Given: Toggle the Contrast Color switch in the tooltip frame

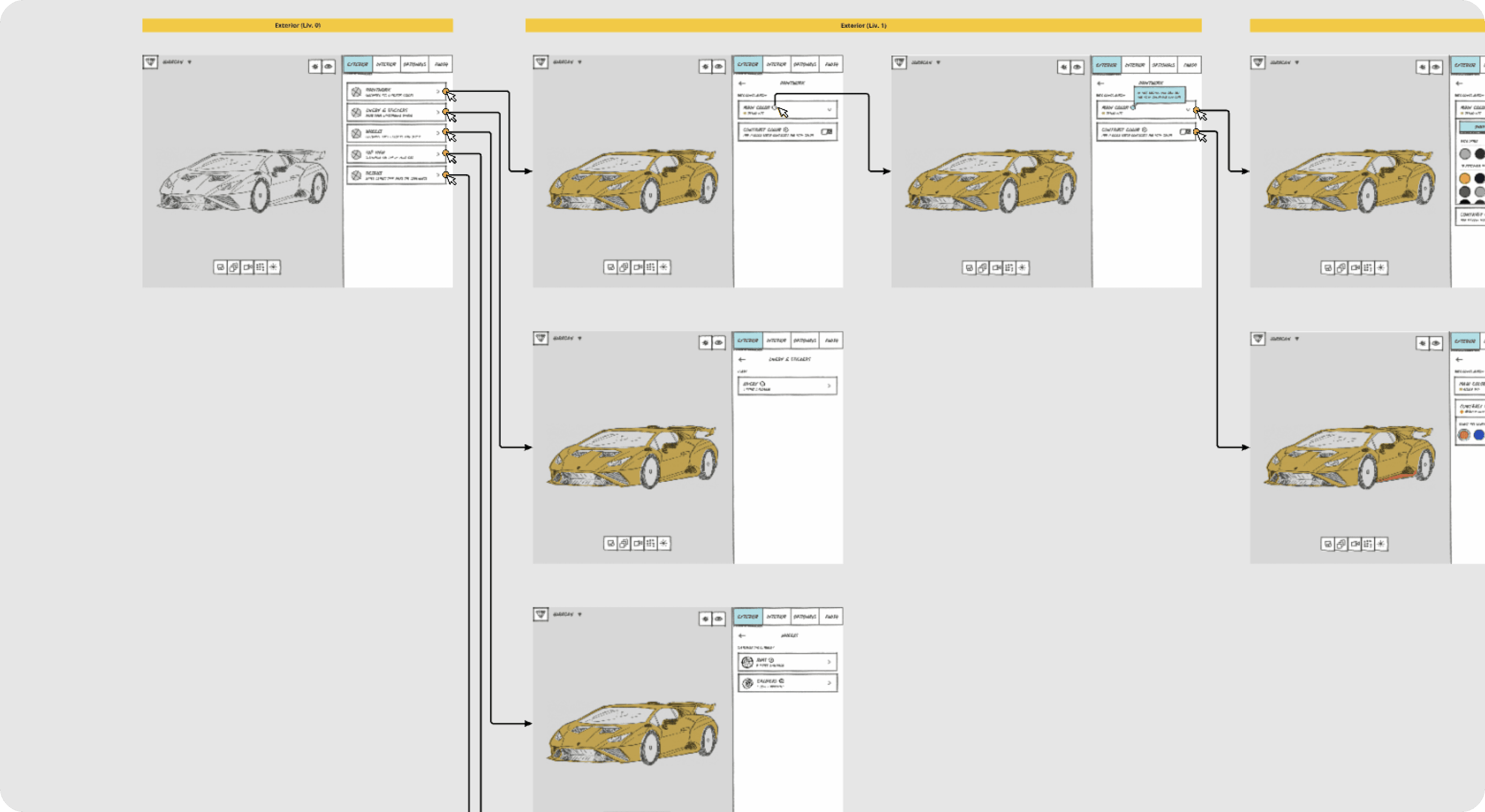Looking at the screenshot, I should point(1185,132).
